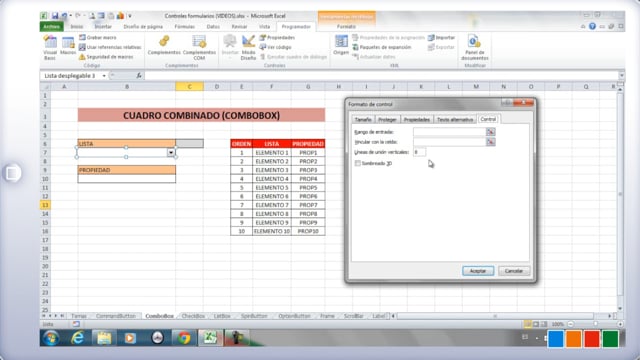Toggle Modo Diseño in the ribbon

248,47
